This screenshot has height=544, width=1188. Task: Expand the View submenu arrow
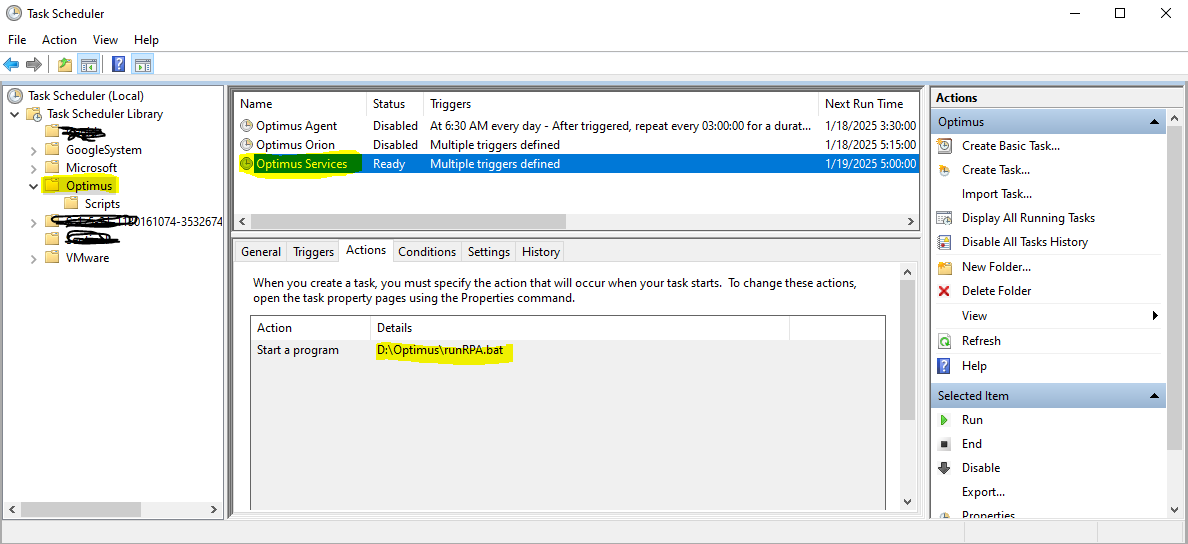pos(1155,316)
